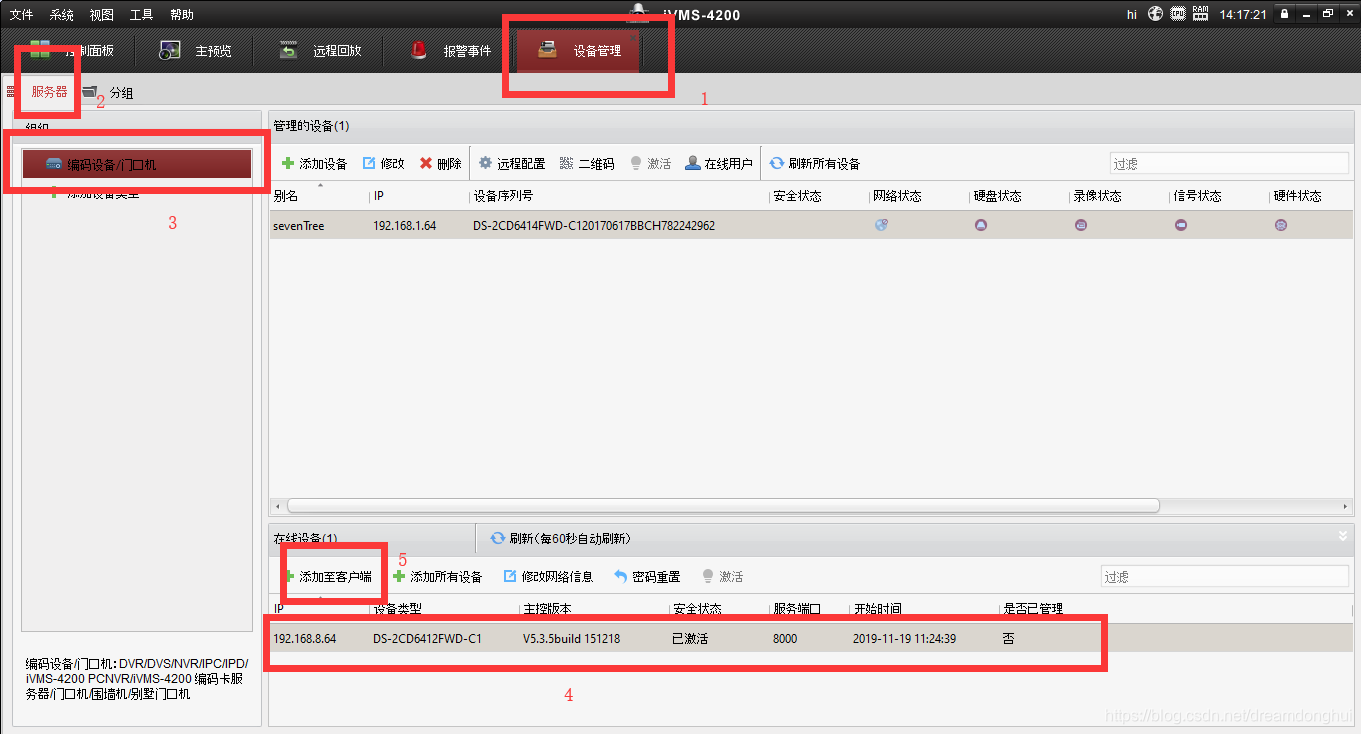Click the green plus icon of 添加设备
Viewport: 1361px width, 734px height.
[288, 163]
